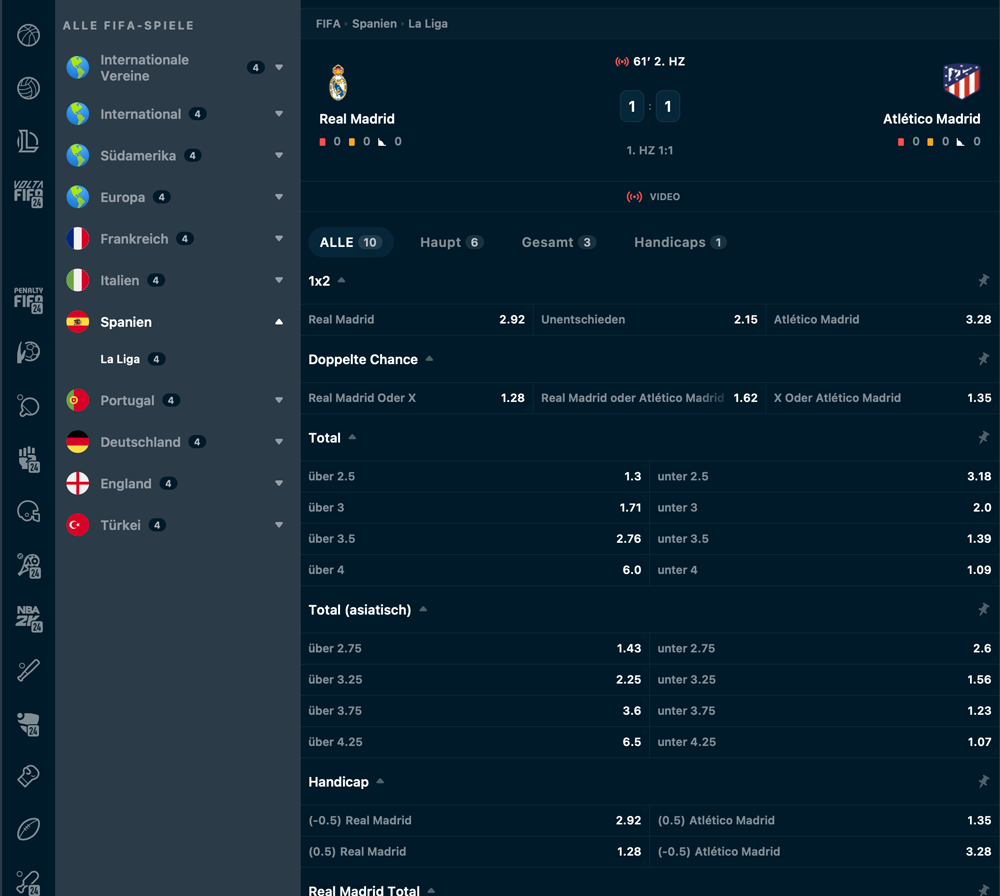Switch to the Gesamt tab

click(559, 242)
